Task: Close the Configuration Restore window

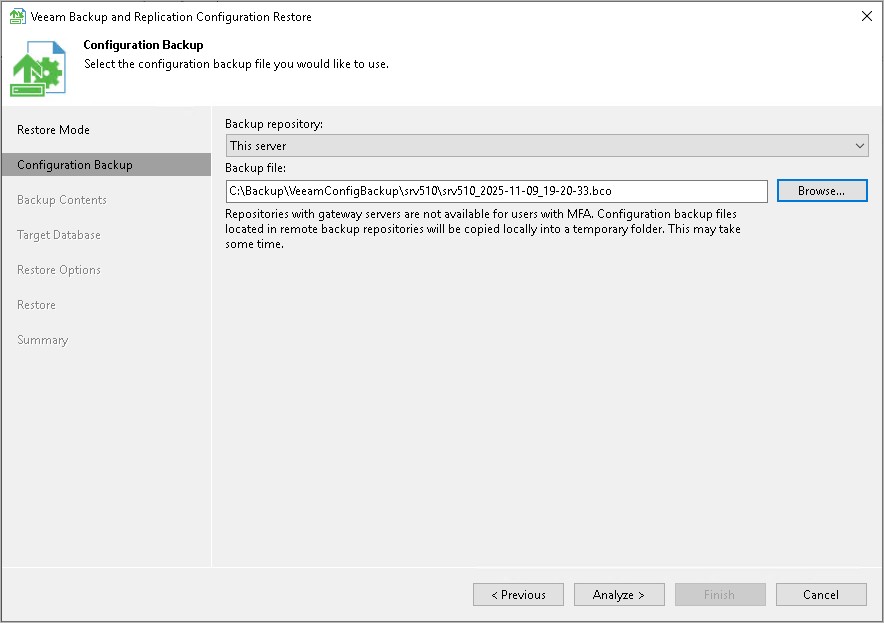Action: click(x=865, y=16)
